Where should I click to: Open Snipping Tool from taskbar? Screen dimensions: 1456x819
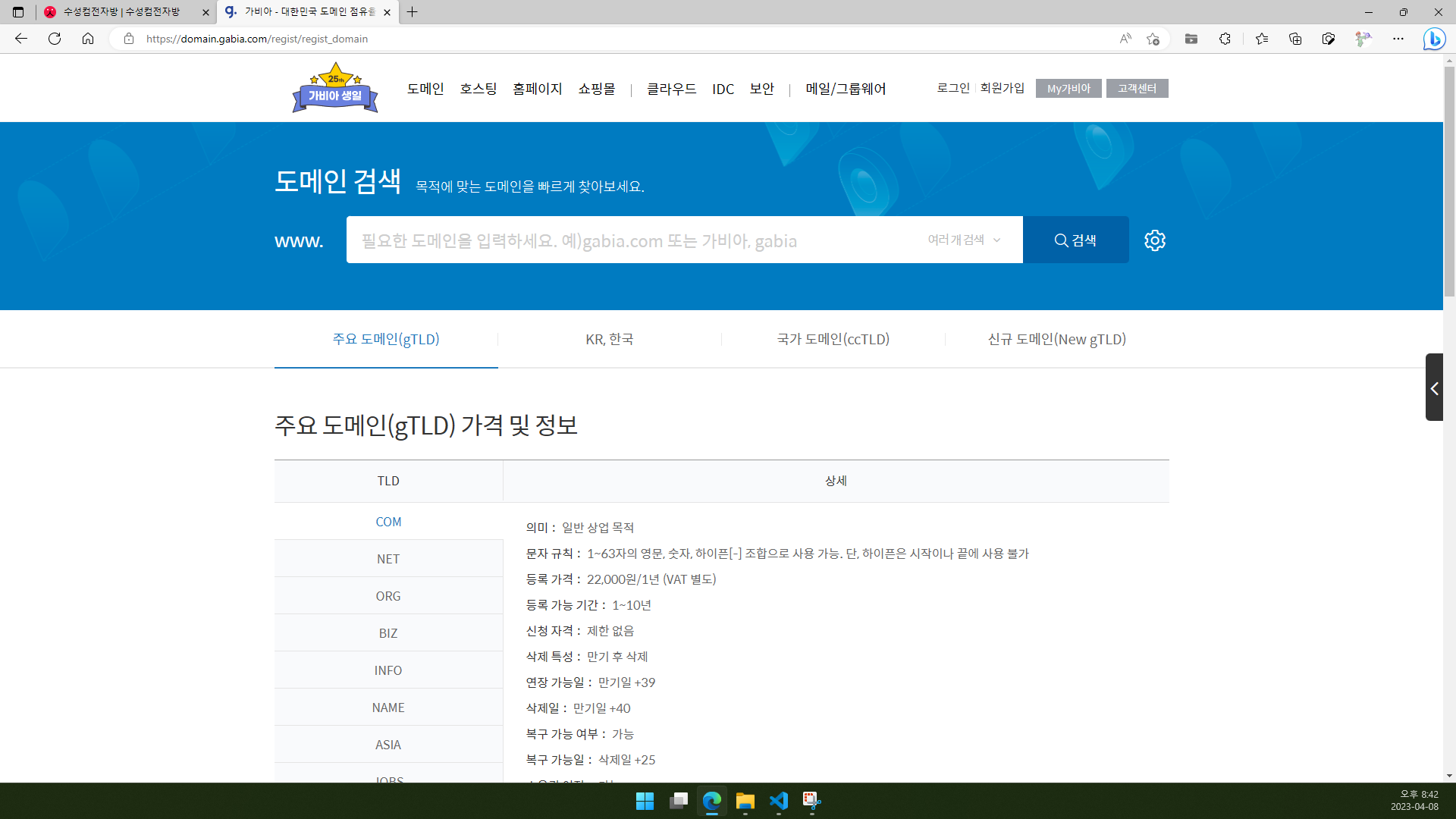pyautogui.click(x=812, y=801)
